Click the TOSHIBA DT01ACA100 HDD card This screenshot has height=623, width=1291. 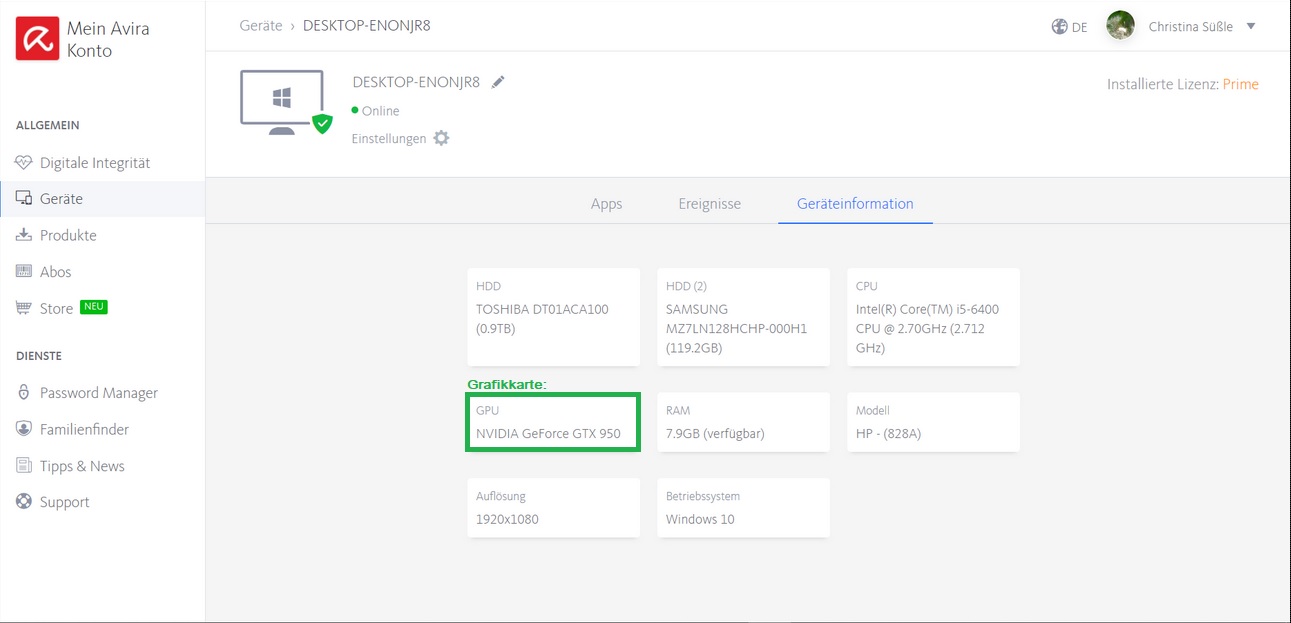[x=553, y=317]
